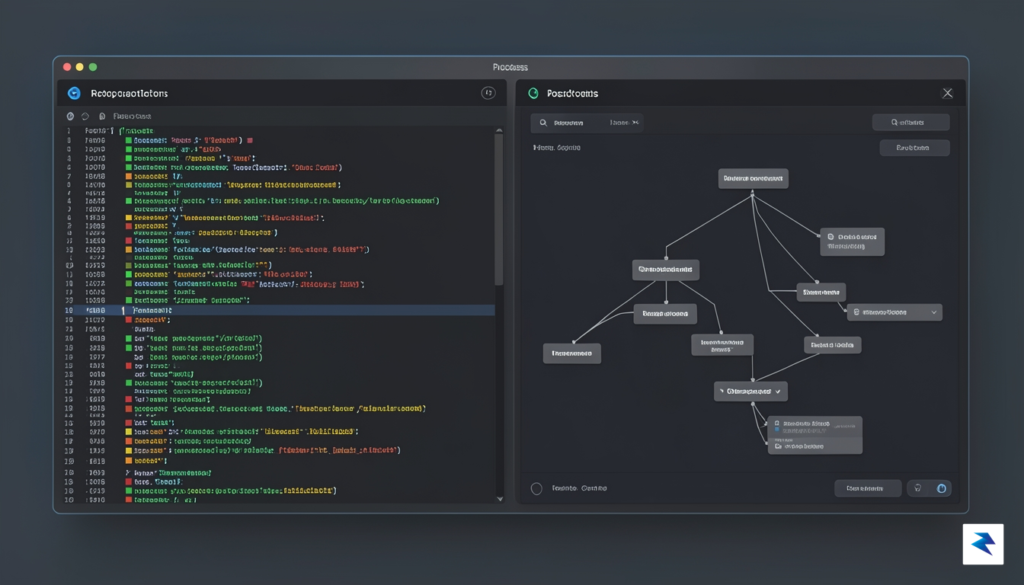Click the button with magnifier icon beside search row
The height and width of the screenshot is (585, 1024).
tap(910, 123)
